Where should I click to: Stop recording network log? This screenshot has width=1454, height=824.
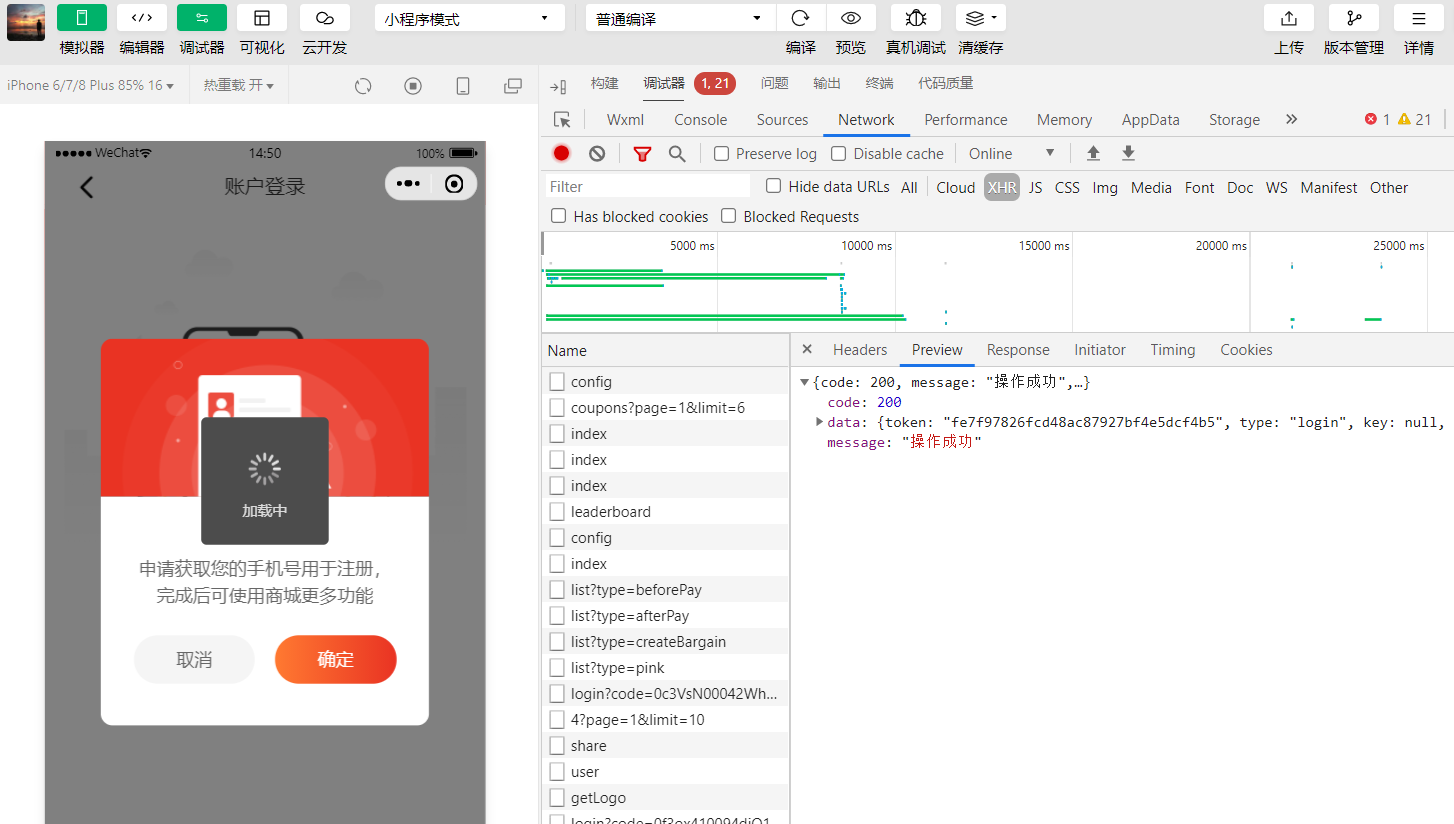click(x=562, y=153)
